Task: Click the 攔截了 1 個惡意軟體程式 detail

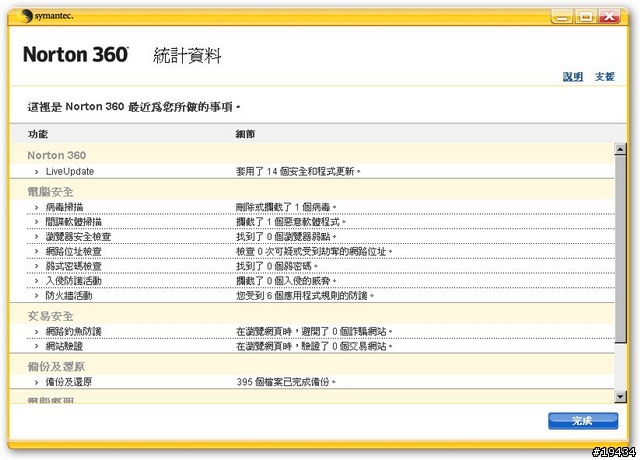Action: tap(291, 222)
